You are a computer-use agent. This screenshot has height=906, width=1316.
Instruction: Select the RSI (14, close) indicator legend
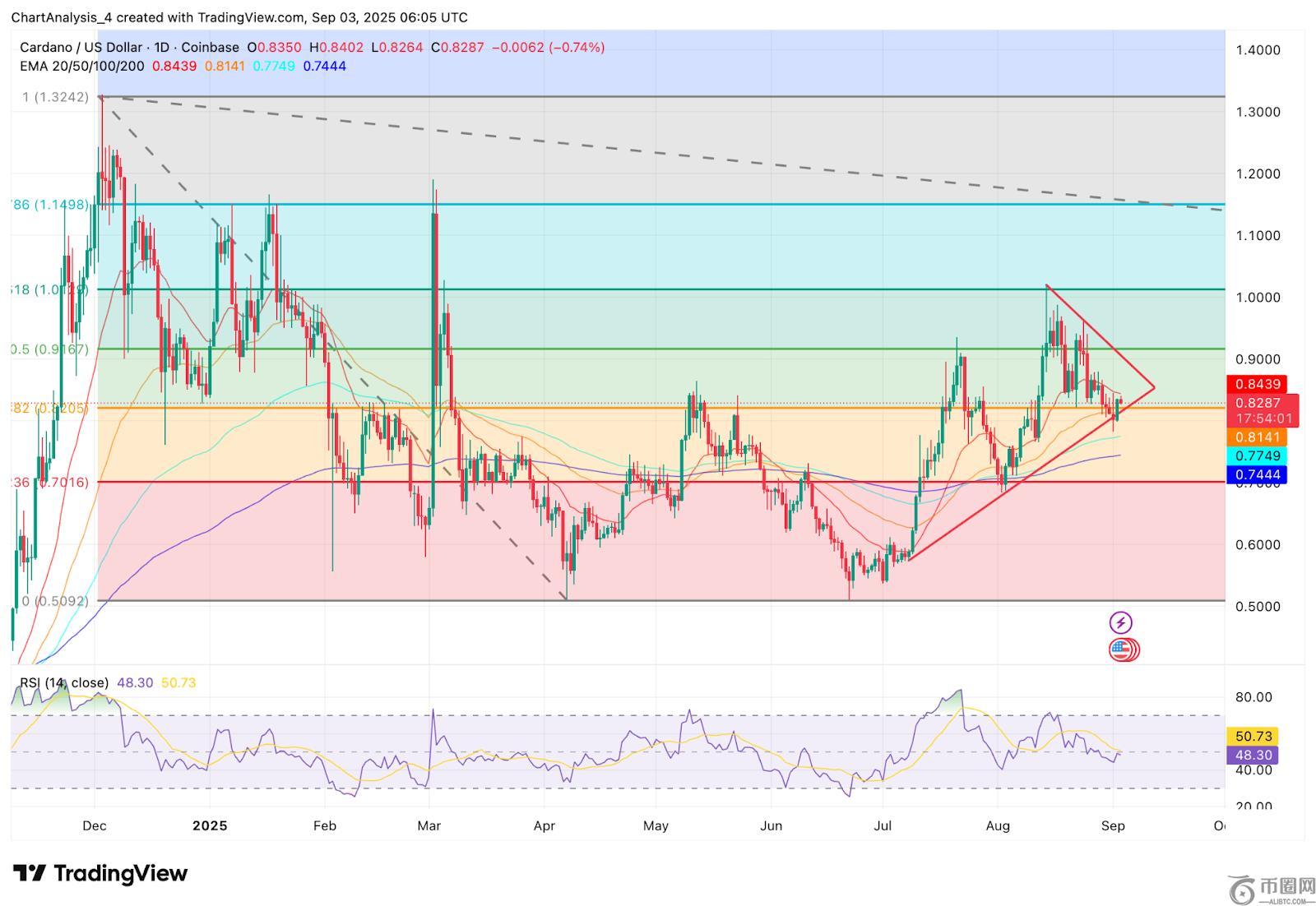tap(64, 682)
